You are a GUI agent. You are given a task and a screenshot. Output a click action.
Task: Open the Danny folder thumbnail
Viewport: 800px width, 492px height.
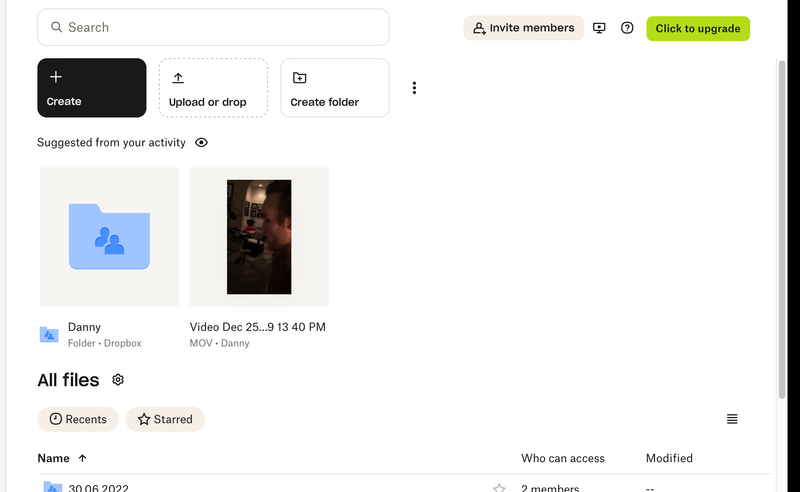[109, 237]
